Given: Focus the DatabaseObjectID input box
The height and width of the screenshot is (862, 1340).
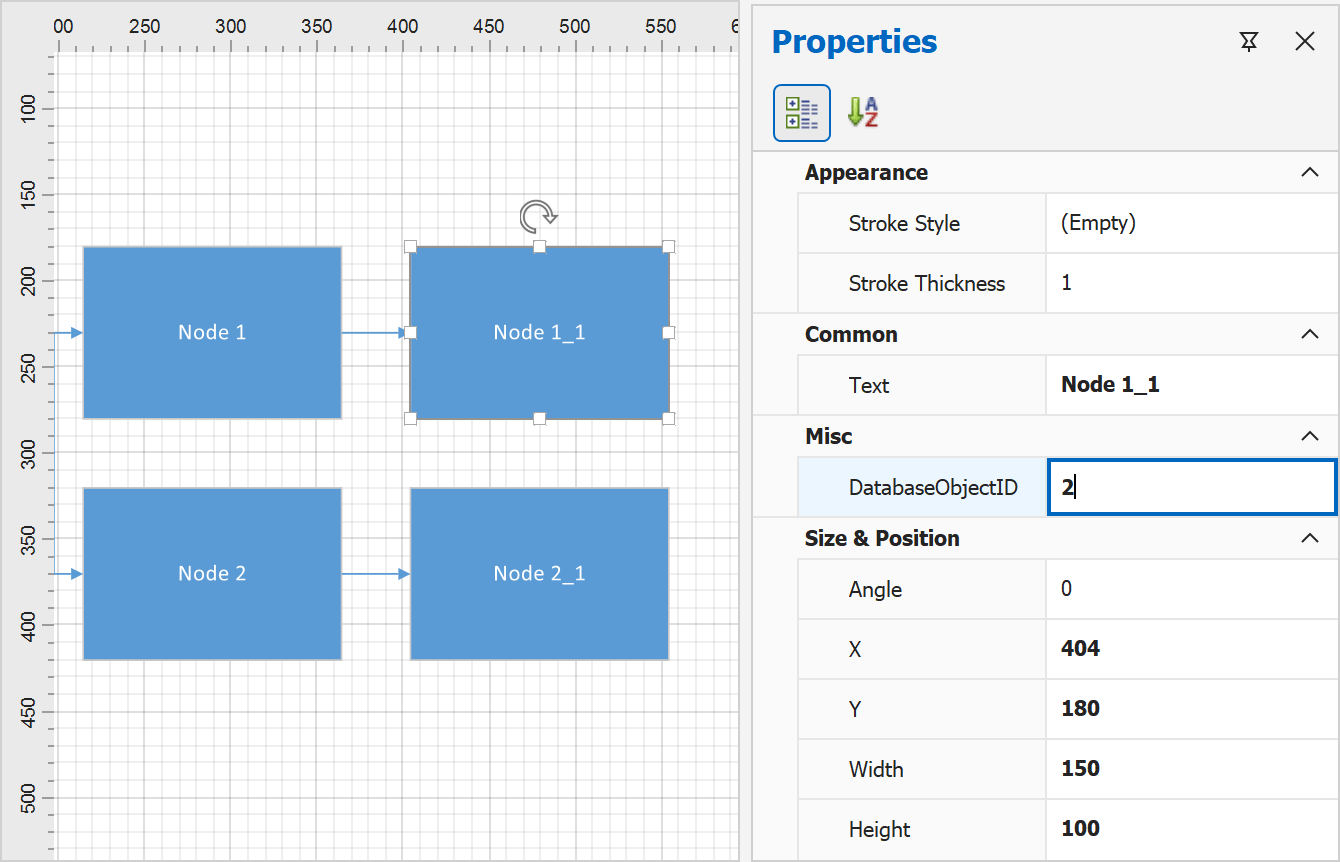Looking at the screenshot, I should [x=1192, y=488].
